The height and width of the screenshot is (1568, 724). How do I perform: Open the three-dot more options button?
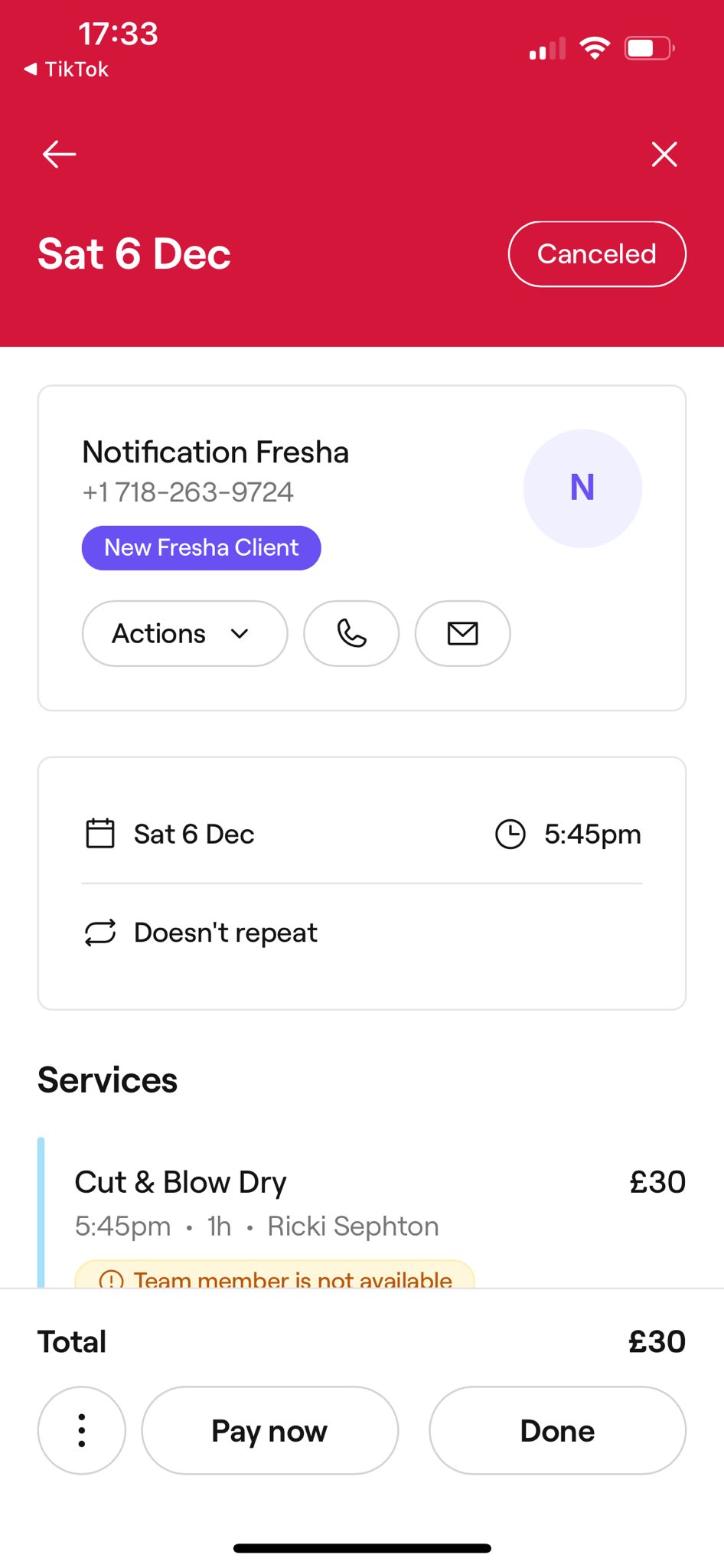[82, 1430]
